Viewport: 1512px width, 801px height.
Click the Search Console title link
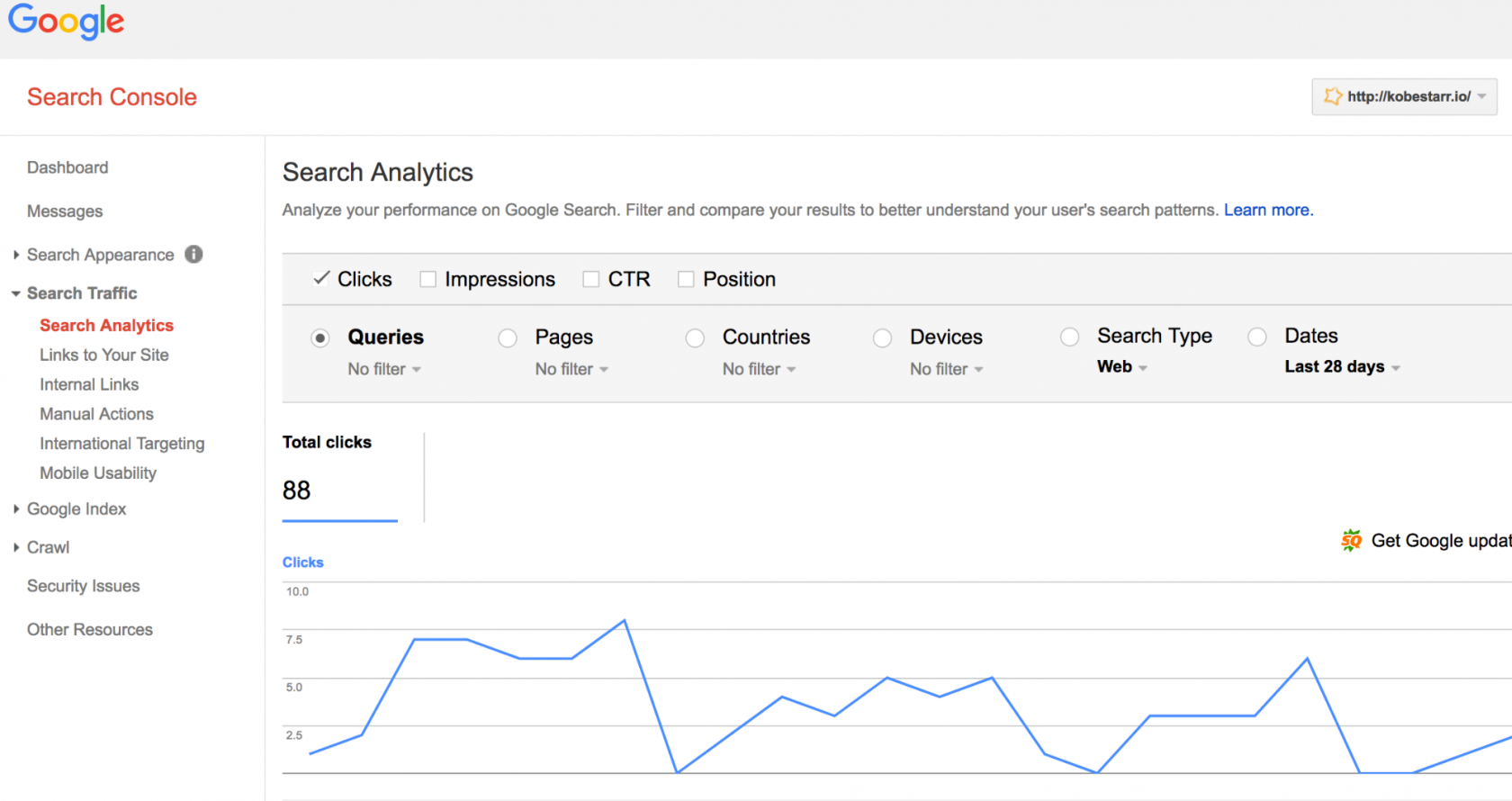click(112, 97)
